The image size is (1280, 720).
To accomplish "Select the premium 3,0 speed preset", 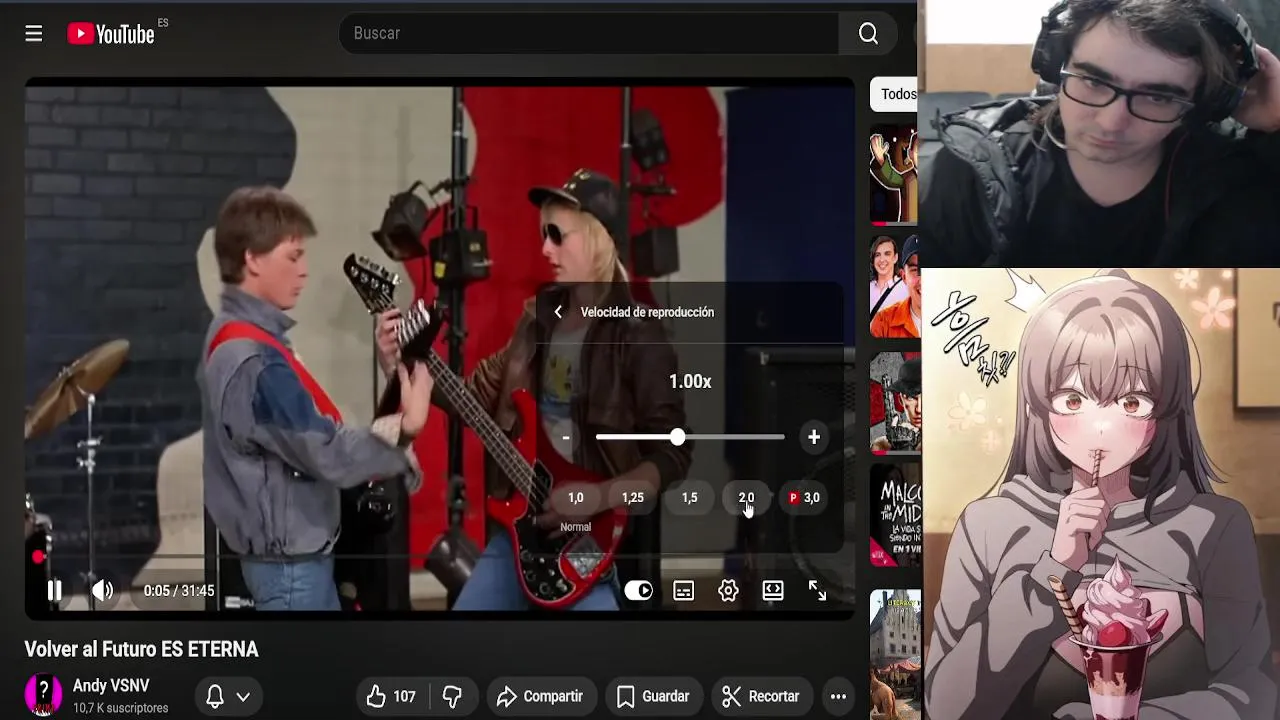I will coord(804,497).
